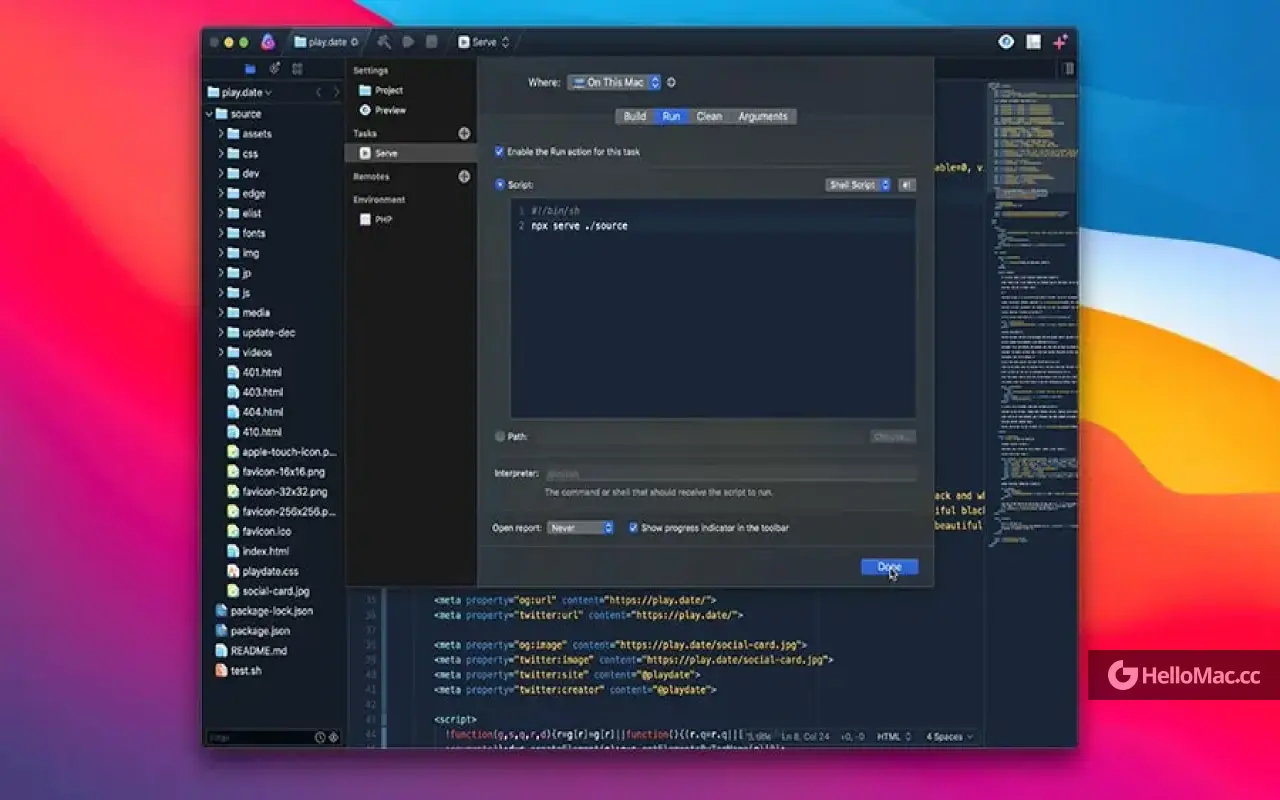The height and width of the screenshot is (800, 1280).
Task: Toggle Show progress indicator in the toolbar
Action: click(x=633, y=527)
